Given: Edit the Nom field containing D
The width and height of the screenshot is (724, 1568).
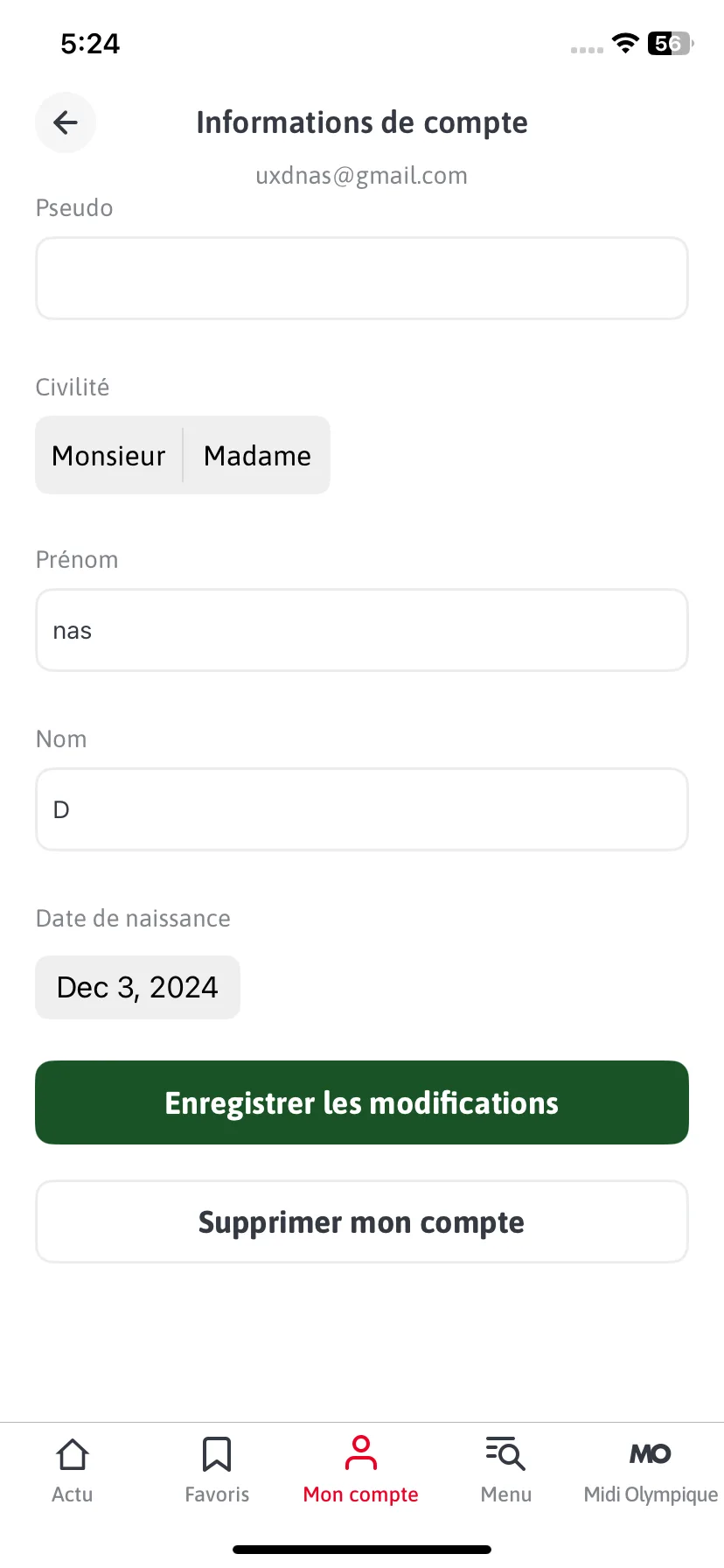Looking at the screenshot, I should pos(362,809).
